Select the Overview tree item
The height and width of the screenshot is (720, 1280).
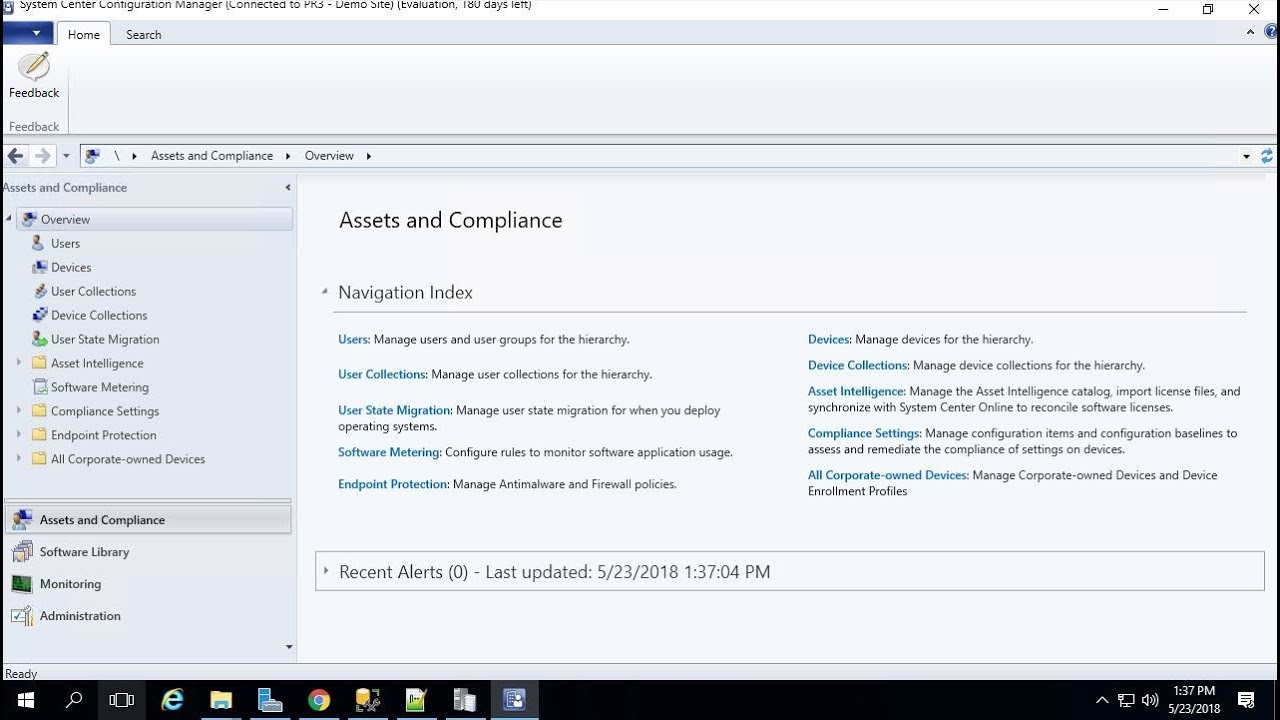tap(155, 219)
